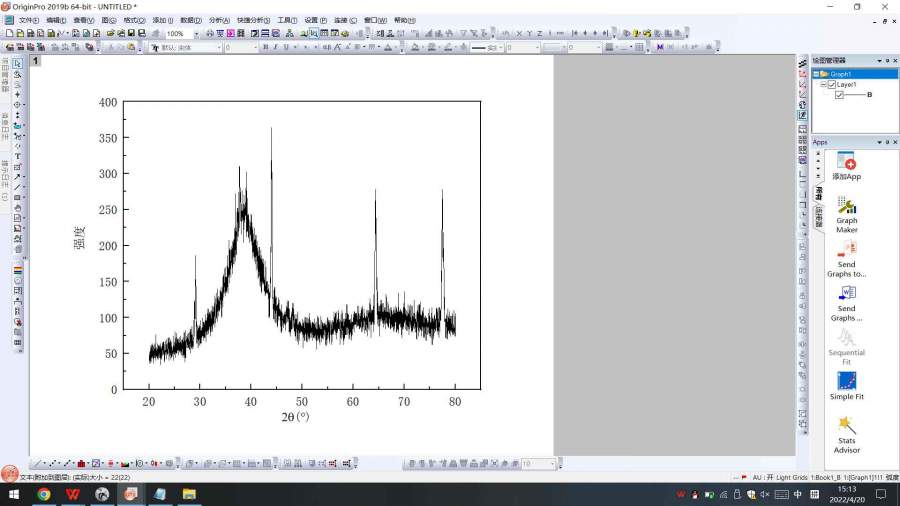Image resolution: width=900 pixels, height=506 pixels.
Task: Uncheck the Layer1 checkbox
Action: click(x=831, y=85)
